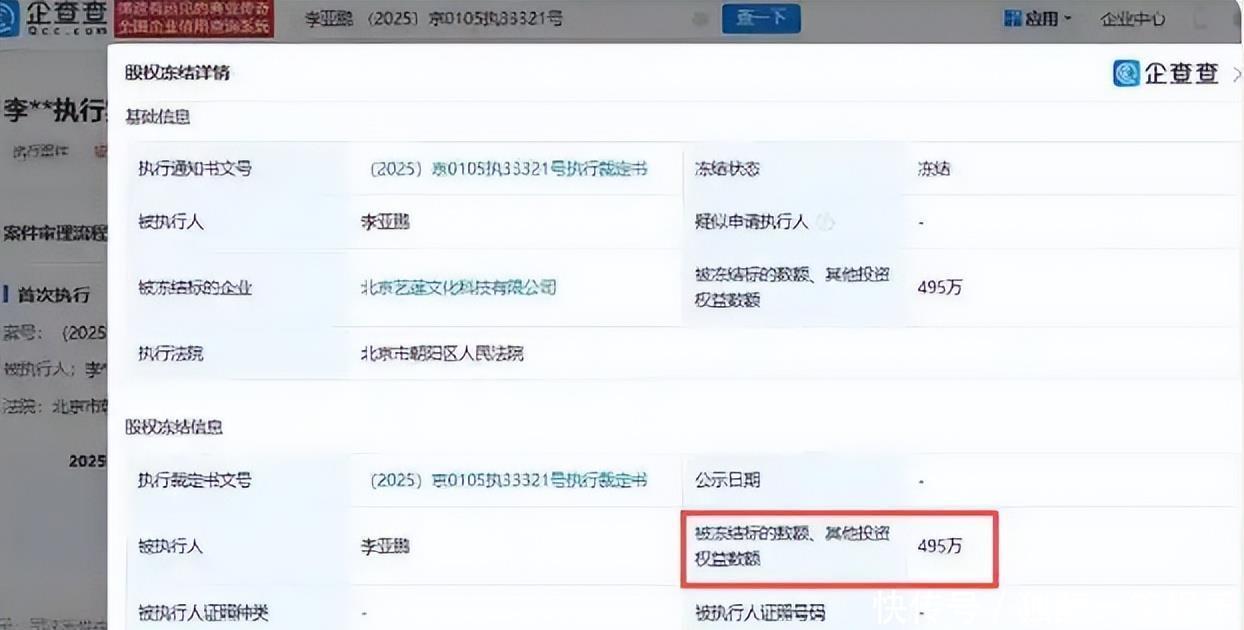Click the highlighted 495万 frozen amount value
This screenshot has width=1244, height=630.
click(x=939, y=547)
